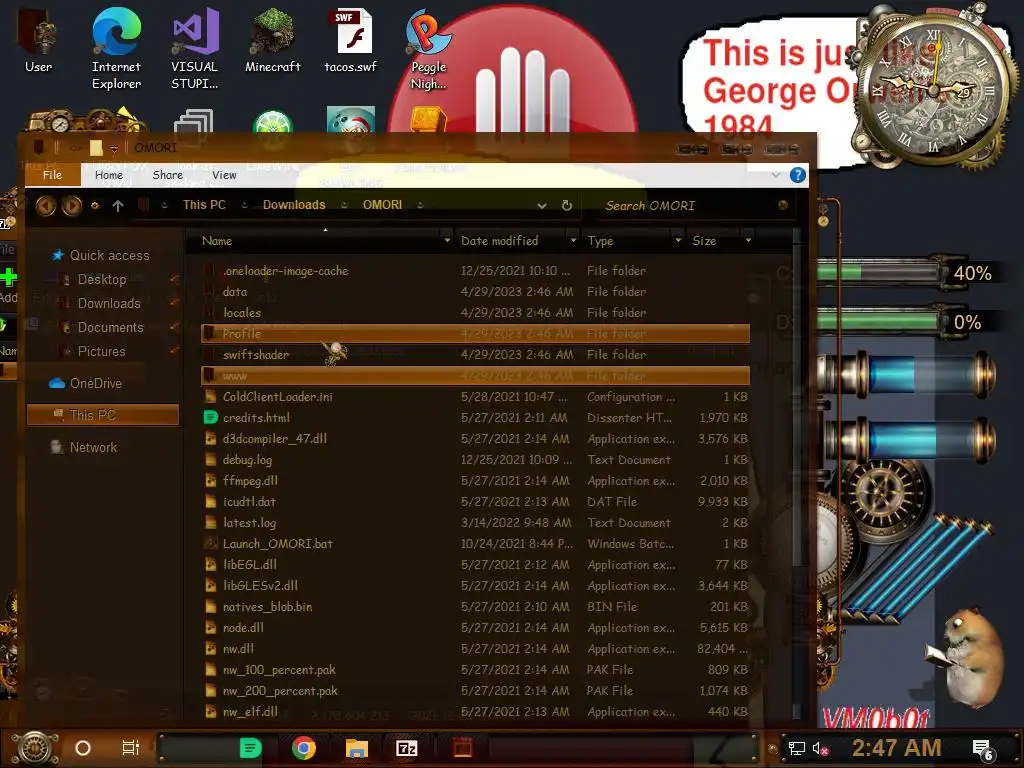Viewport: 1024px width, 768px height.
Task: Select This PC in navigation pane
Action: (103, 415)
